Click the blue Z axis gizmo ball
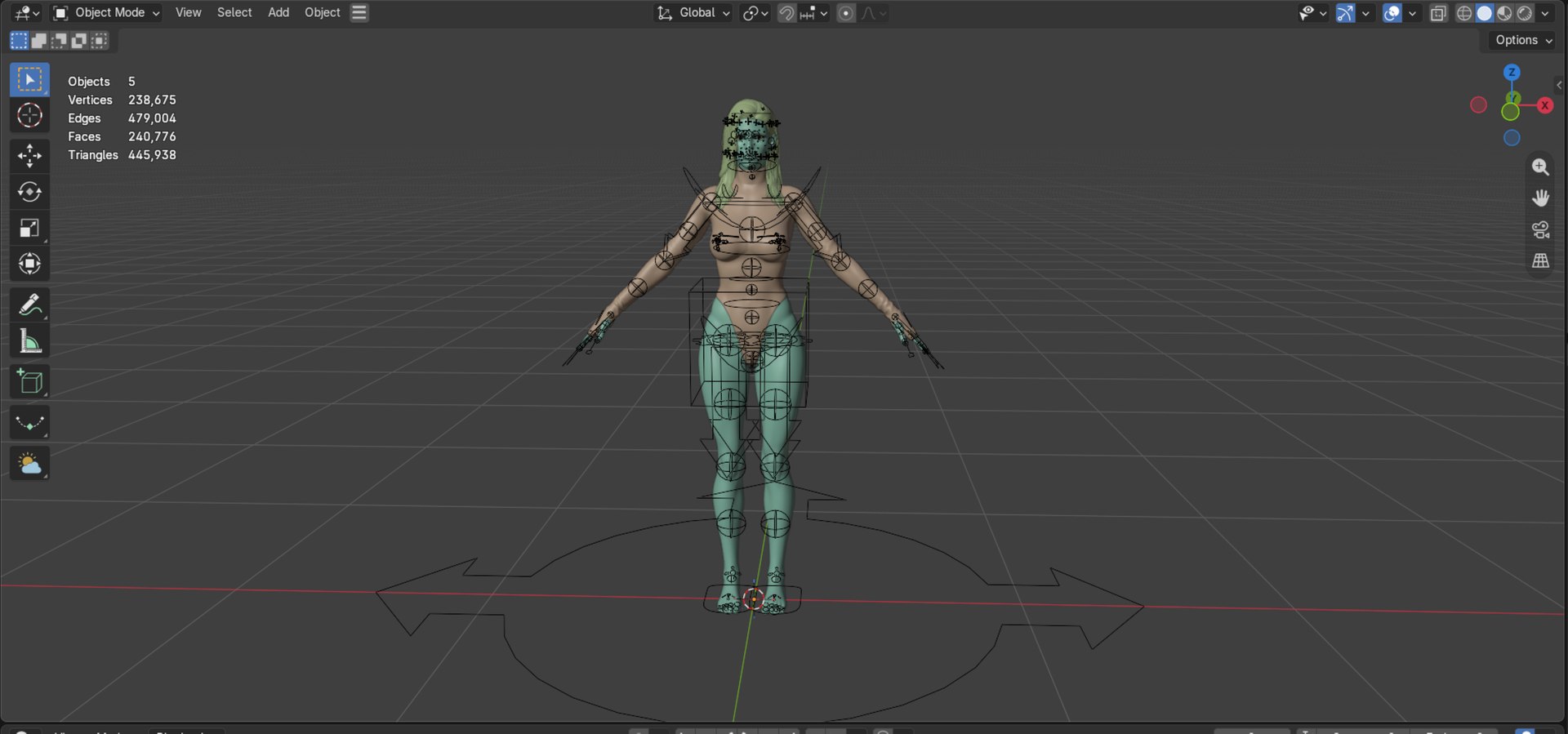 click(1512, 72)
